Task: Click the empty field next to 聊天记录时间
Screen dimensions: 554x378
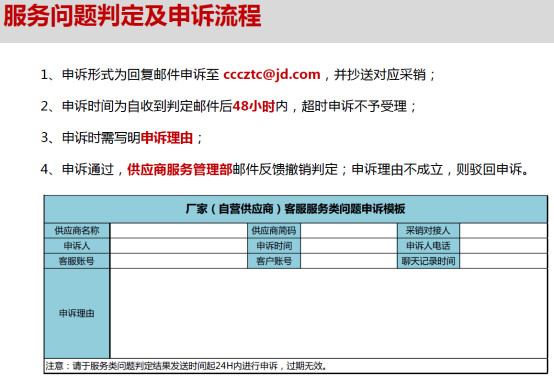Action: [x=503, y=261]
